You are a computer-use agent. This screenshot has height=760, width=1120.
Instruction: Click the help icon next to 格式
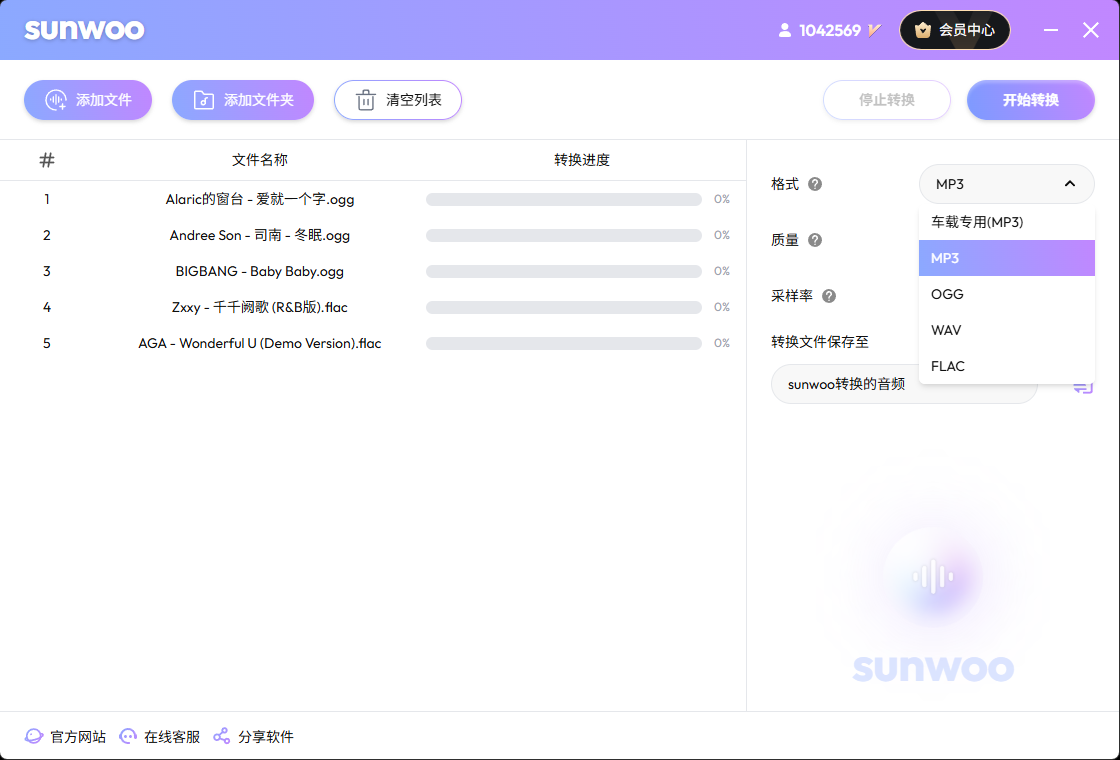coord(815,184)
